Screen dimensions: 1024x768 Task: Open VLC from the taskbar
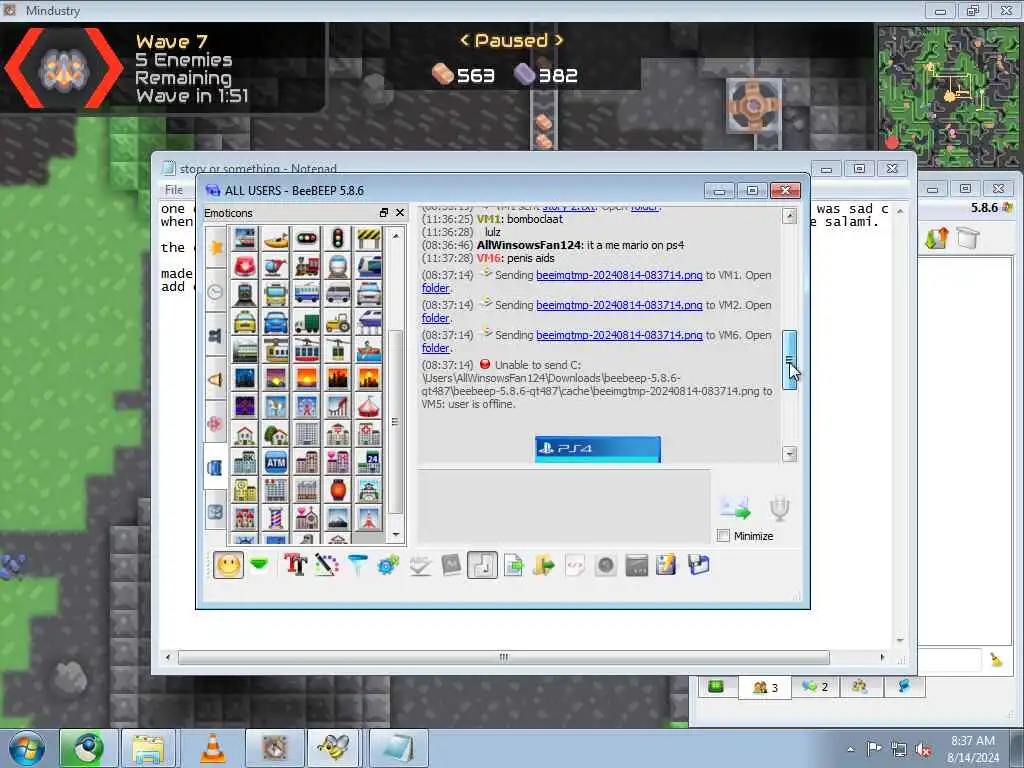[x=212, y=748]
